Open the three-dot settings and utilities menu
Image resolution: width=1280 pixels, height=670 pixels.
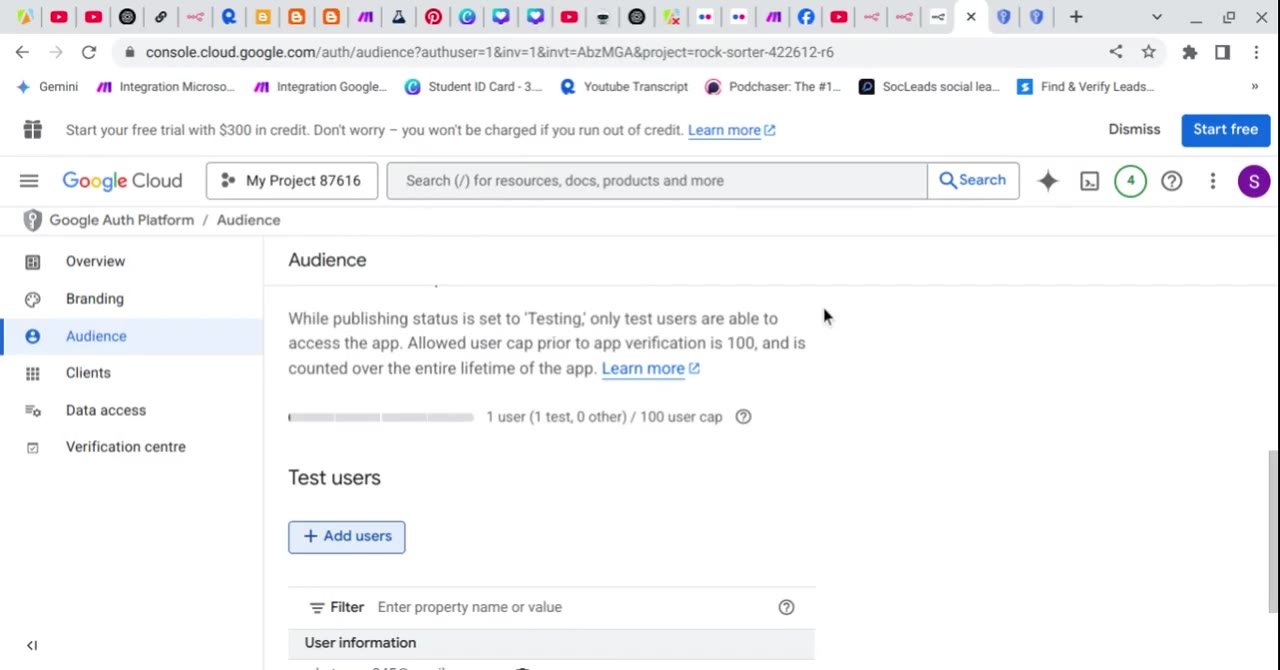[x=1213, y=181]
